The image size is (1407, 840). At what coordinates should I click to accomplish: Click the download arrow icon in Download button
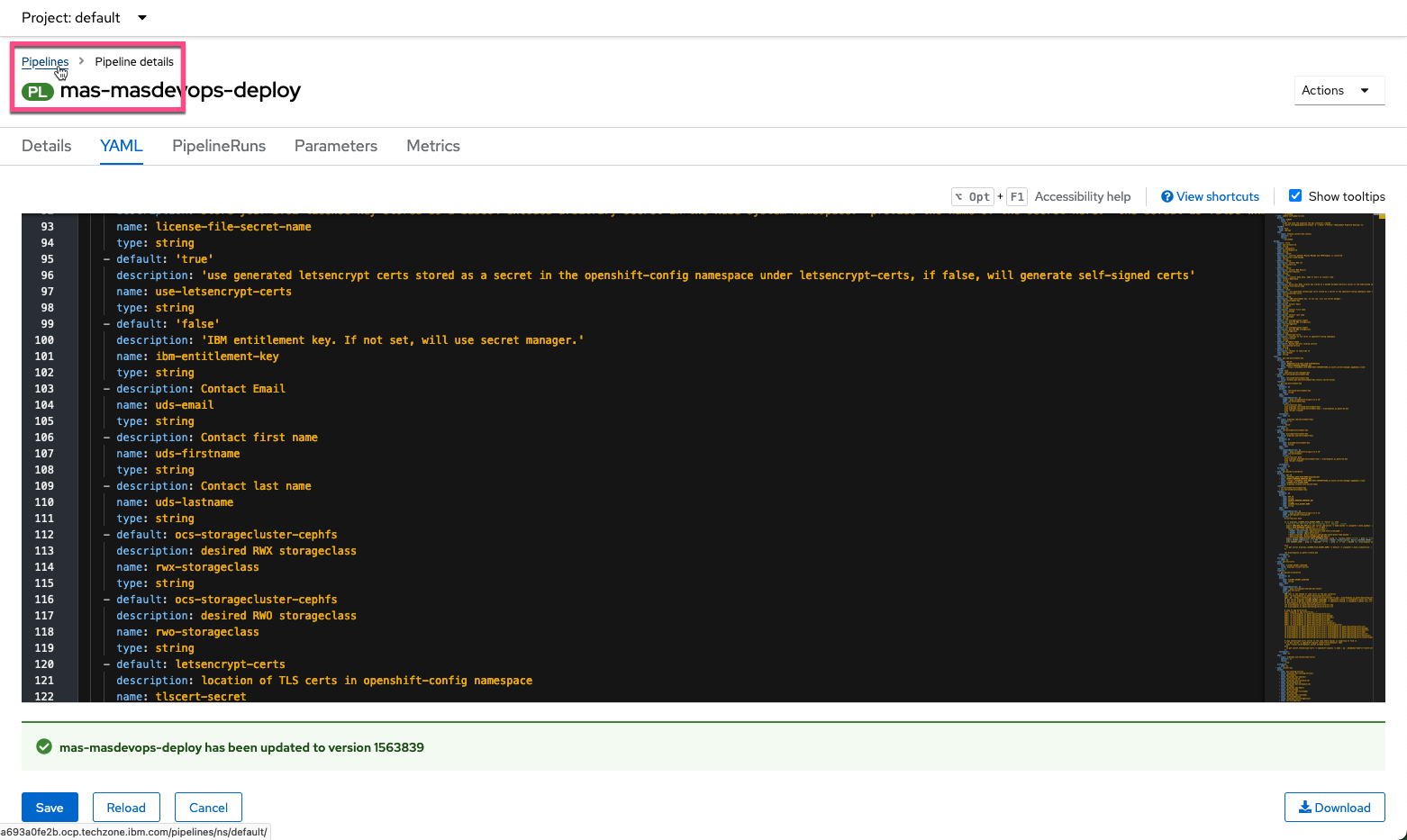click(1304, 807)
